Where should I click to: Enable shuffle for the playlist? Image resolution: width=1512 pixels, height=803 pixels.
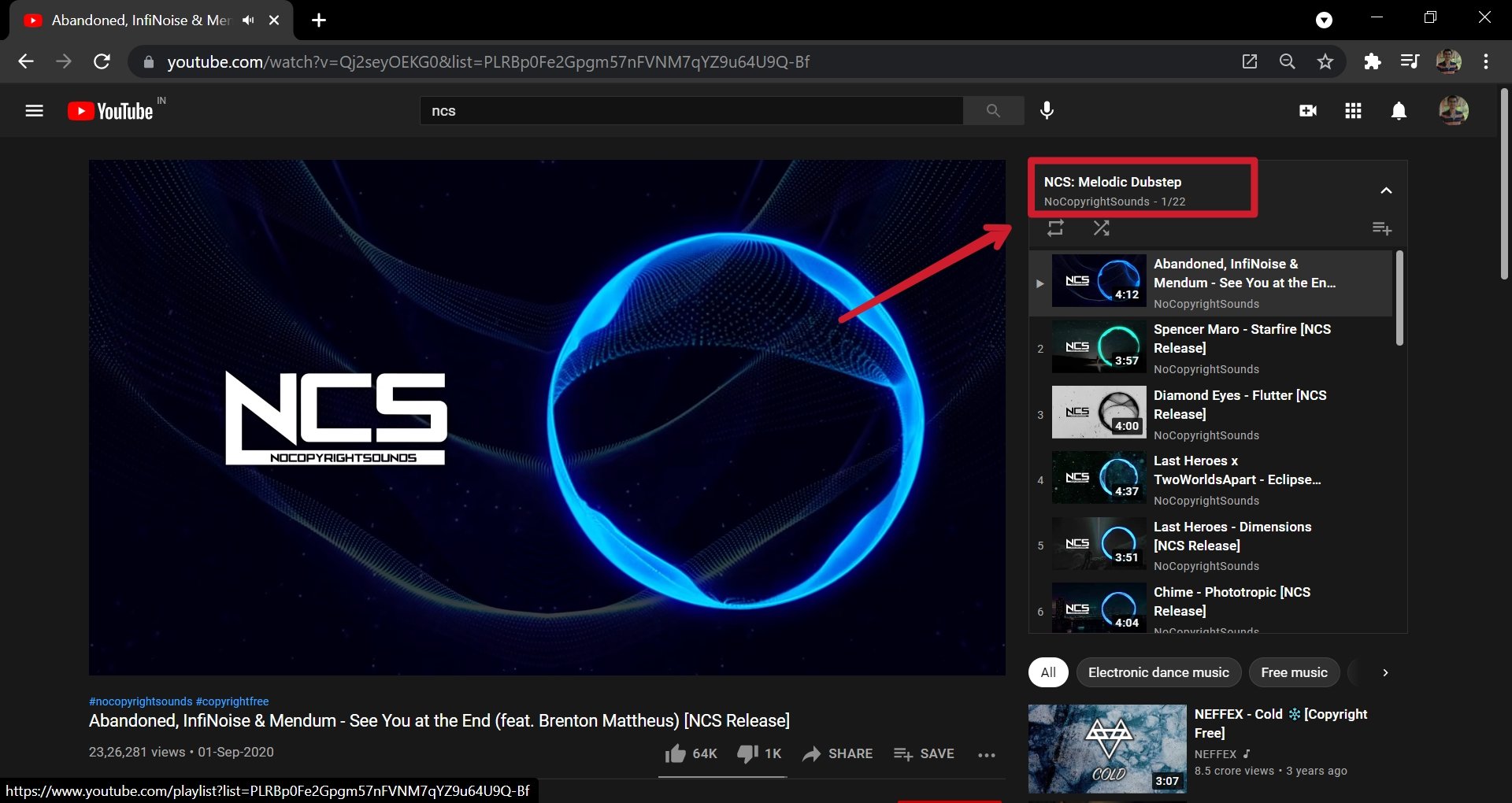click(x=1101, y=228)
